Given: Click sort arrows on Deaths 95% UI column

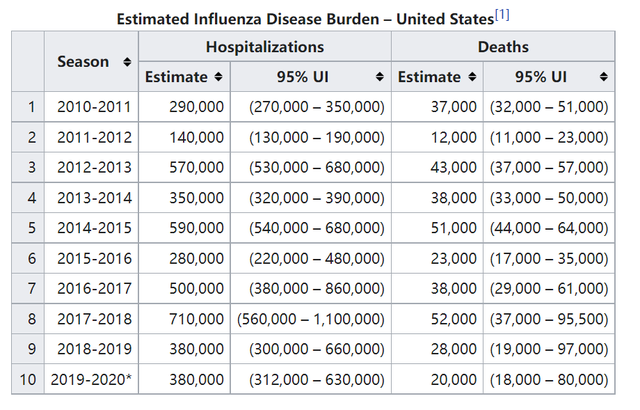Looking at the screenshot, I should pos(603,77).
